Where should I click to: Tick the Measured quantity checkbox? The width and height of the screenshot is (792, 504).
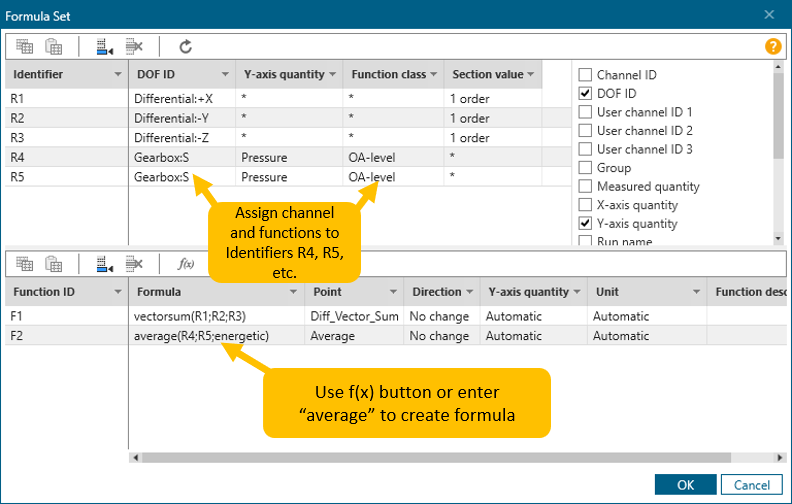586,187
